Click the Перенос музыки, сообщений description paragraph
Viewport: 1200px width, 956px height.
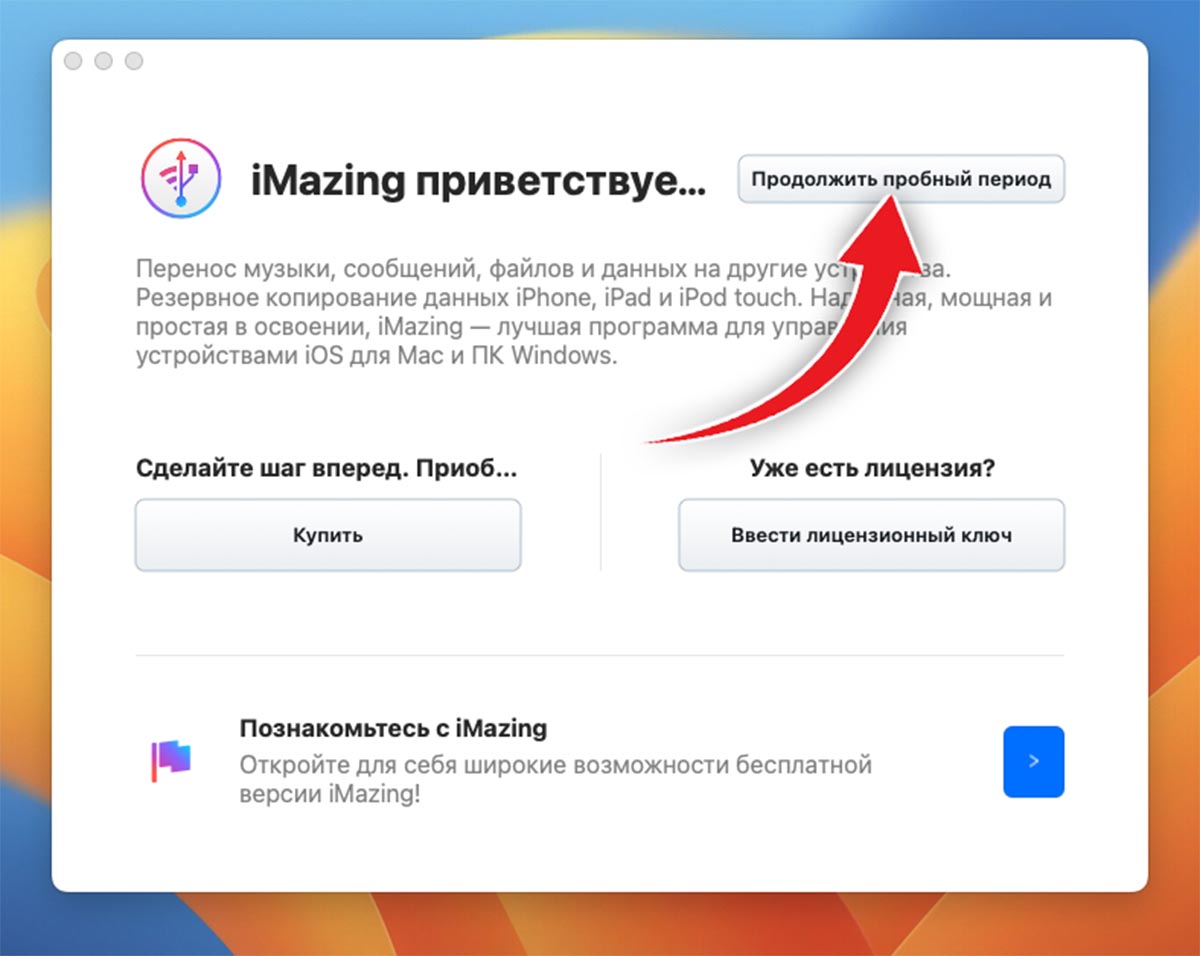(594, 313)
